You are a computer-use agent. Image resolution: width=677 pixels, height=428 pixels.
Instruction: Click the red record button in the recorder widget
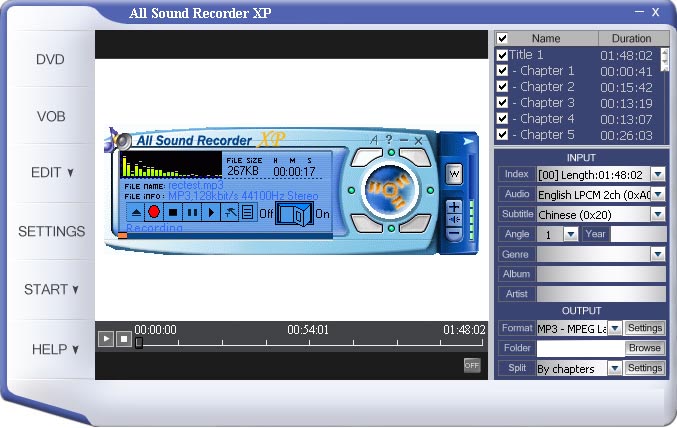point(154,212)
